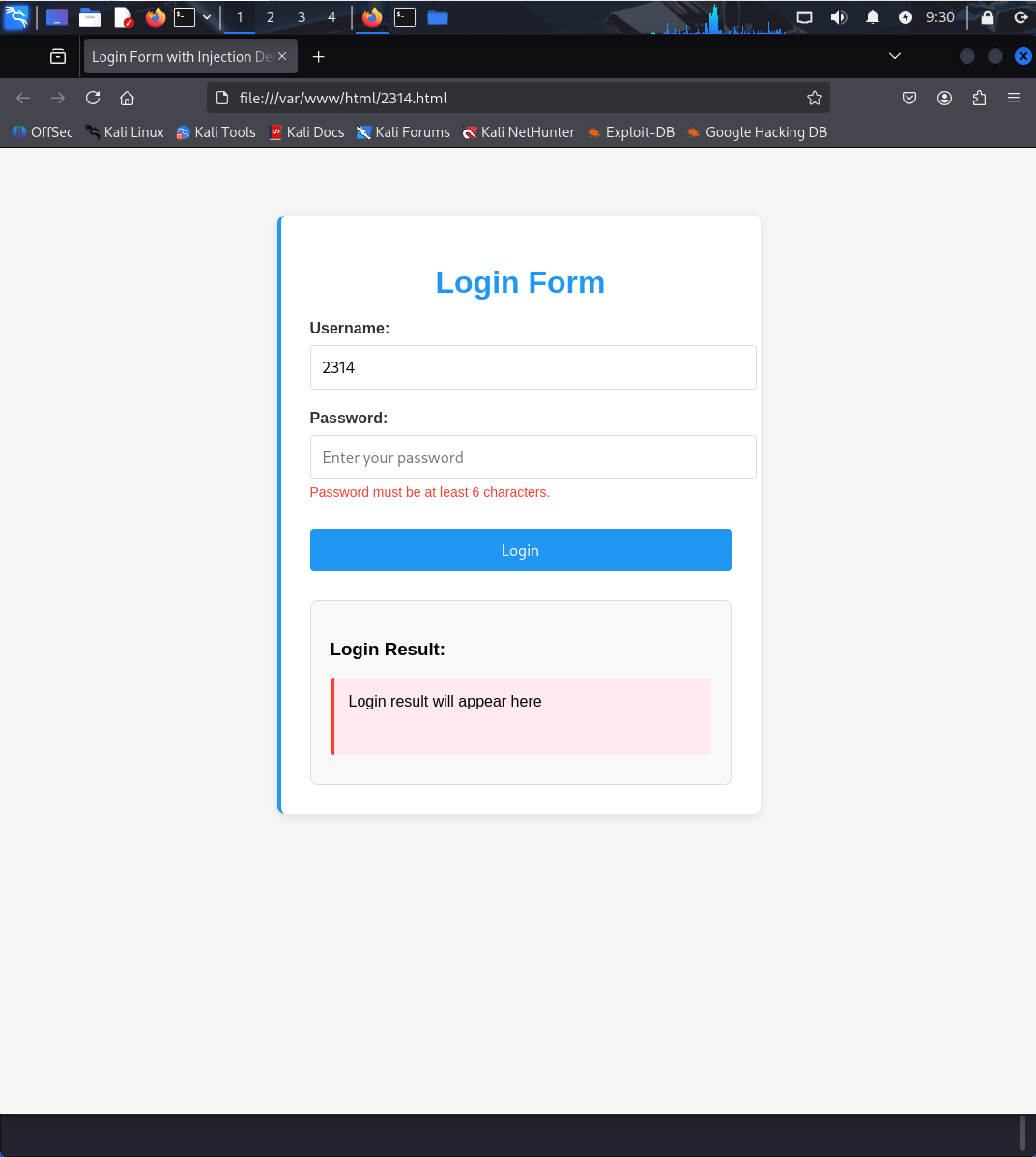Open the terminal emulator panel launcher
Image resolution: width=1036 pixels, height=1157 pixels.
coord(185,17)
